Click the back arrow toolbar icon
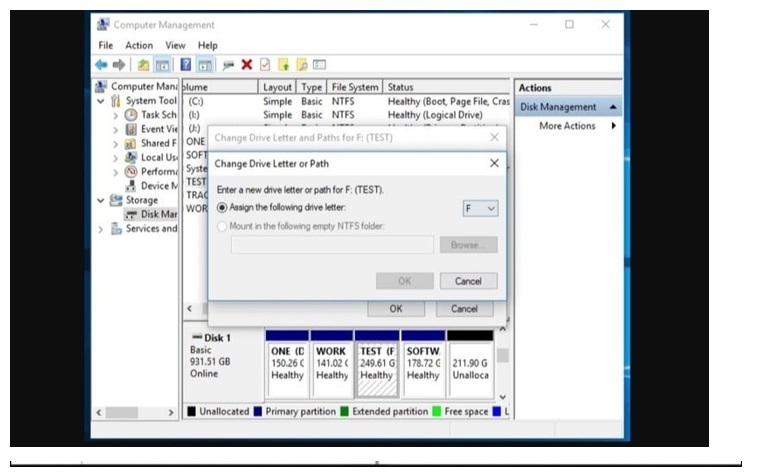 [100, 64]
